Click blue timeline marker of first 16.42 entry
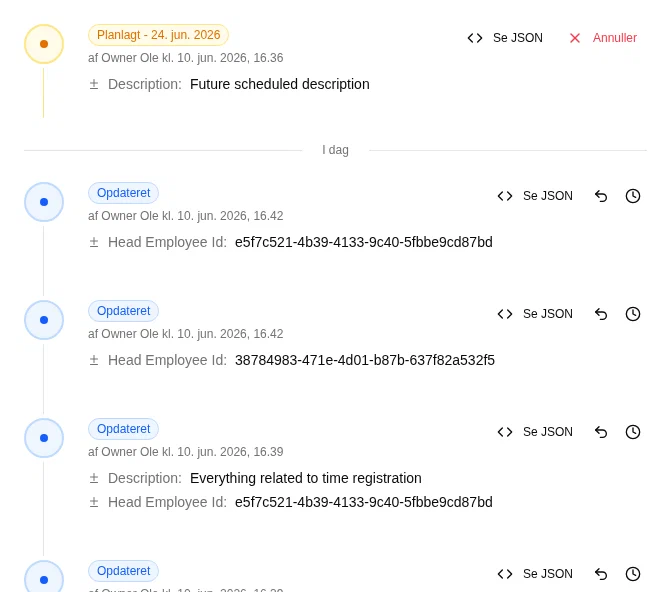 (x=44, y=202)
